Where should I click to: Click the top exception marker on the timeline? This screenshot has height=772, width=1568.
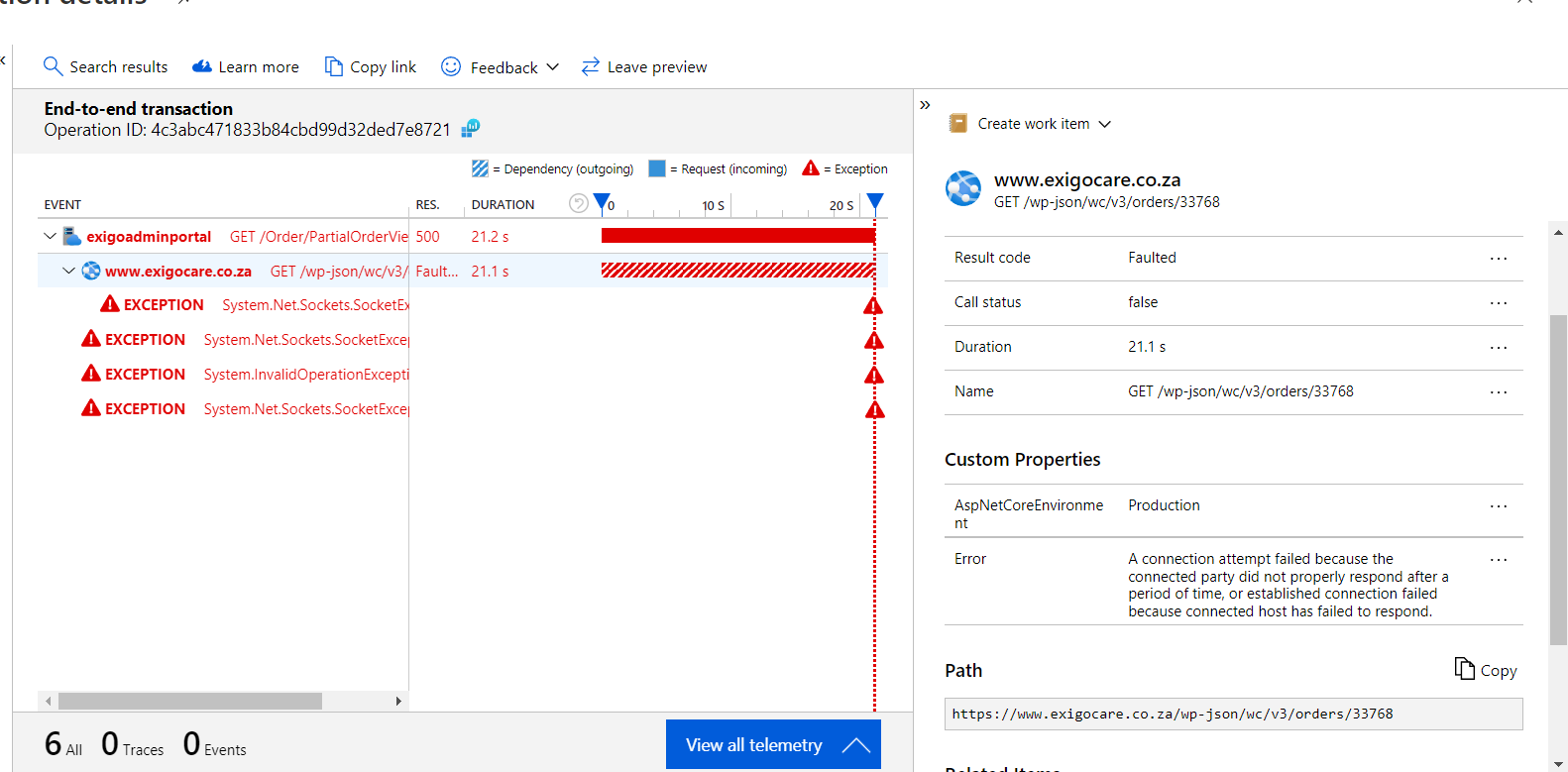pyautogui.click(x=873, y=305)
